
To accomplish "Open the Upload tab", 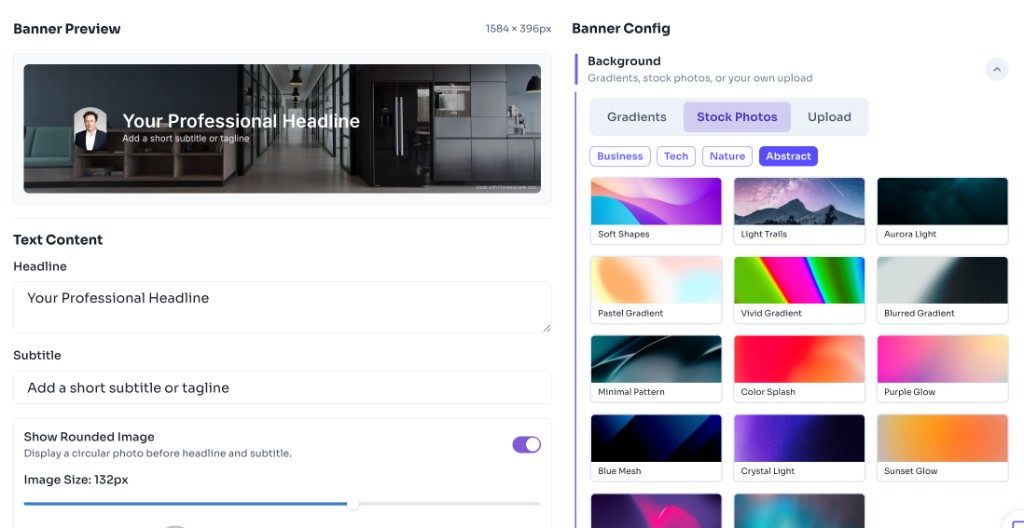I will point(829,117).
